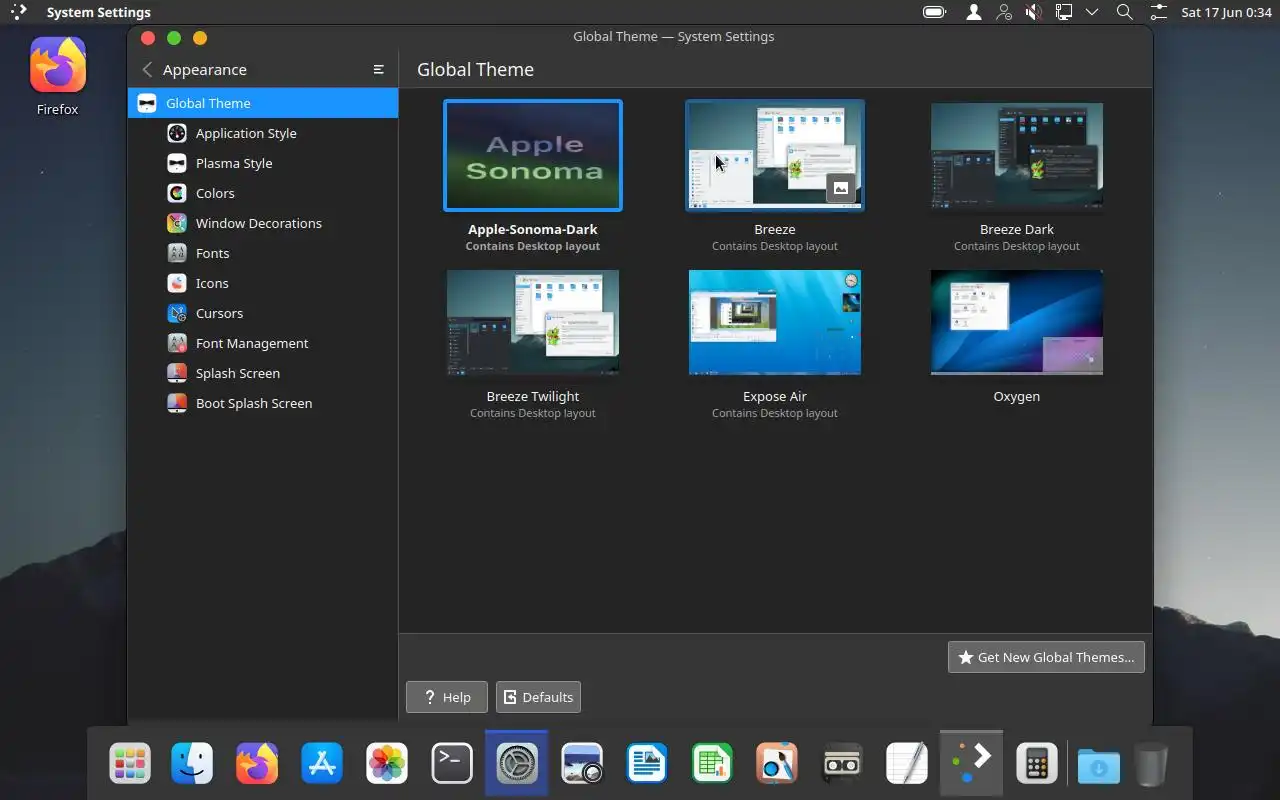Launch the Terminal from the dock
The image size is (1280, 800).
click(452, 764)
